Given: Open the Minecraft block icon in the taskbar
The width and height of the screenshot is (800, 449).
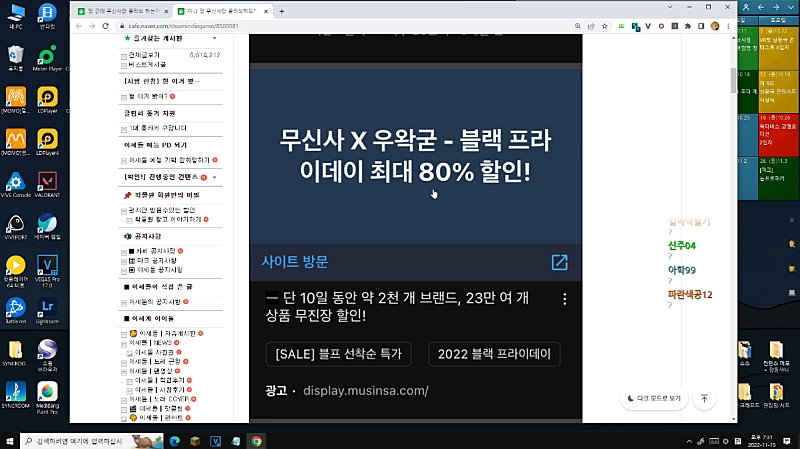Looking at the screenshot, I should coord(195,441).
